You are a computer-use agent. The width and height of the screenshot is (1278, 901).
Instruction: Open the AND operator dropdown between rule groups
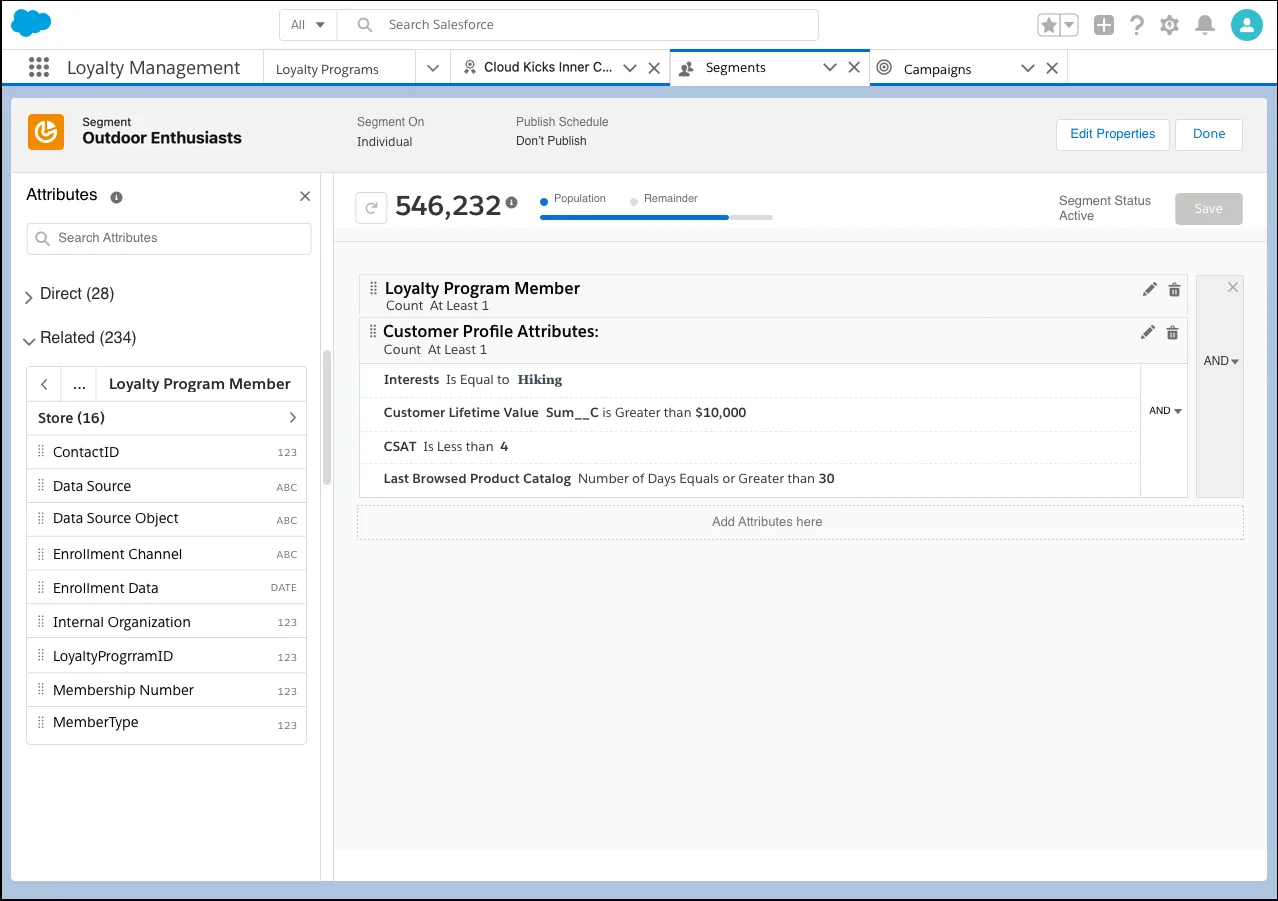point(1219,360)
